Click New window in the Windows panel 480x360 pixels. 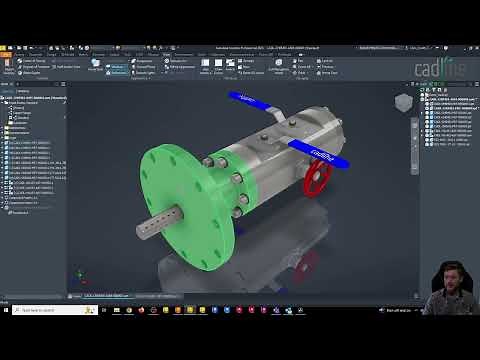tap(244, 67)
